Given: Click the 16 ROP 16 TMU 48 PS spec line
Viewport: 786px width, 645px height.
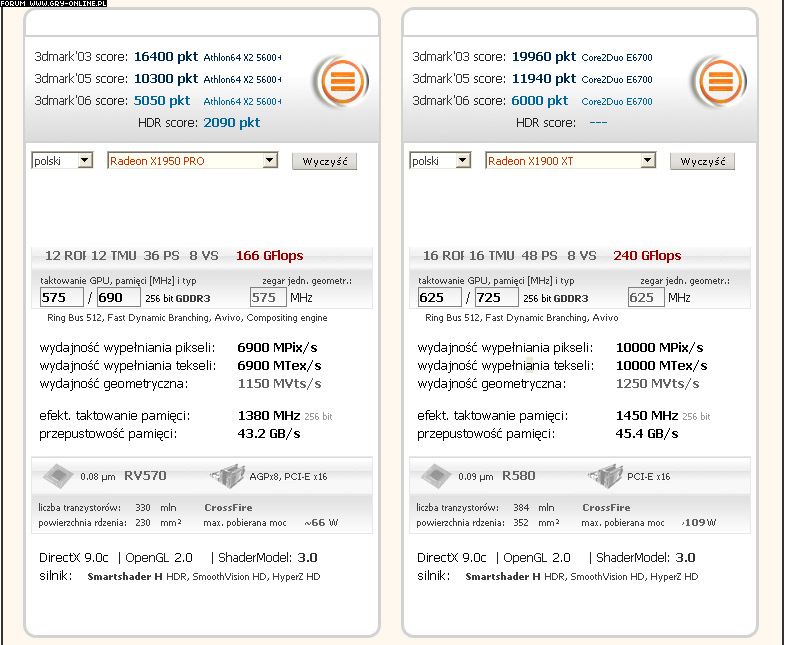Looking at the screenshot, I should [510, 256].
